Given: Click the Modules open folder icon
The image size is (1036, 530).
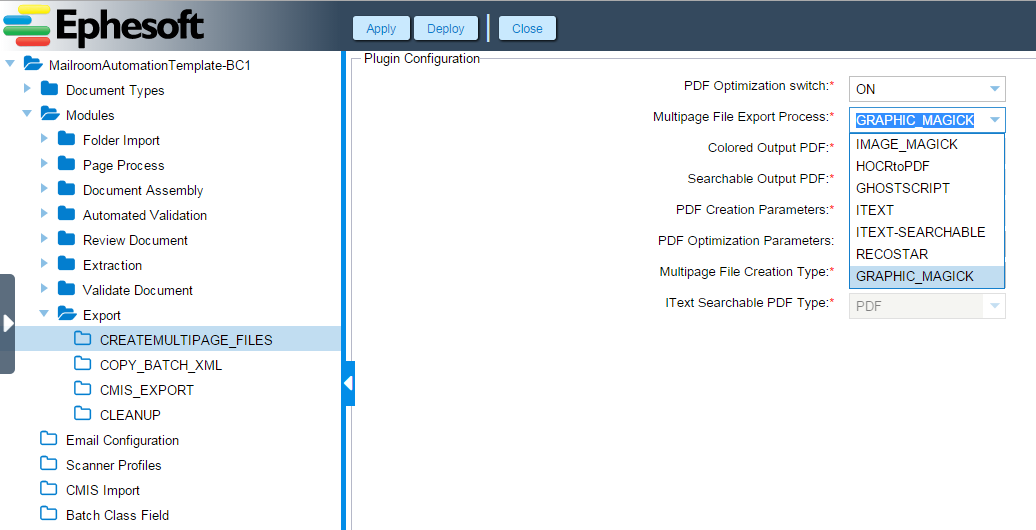Looking at the screenshot, I should pos(50,114).
